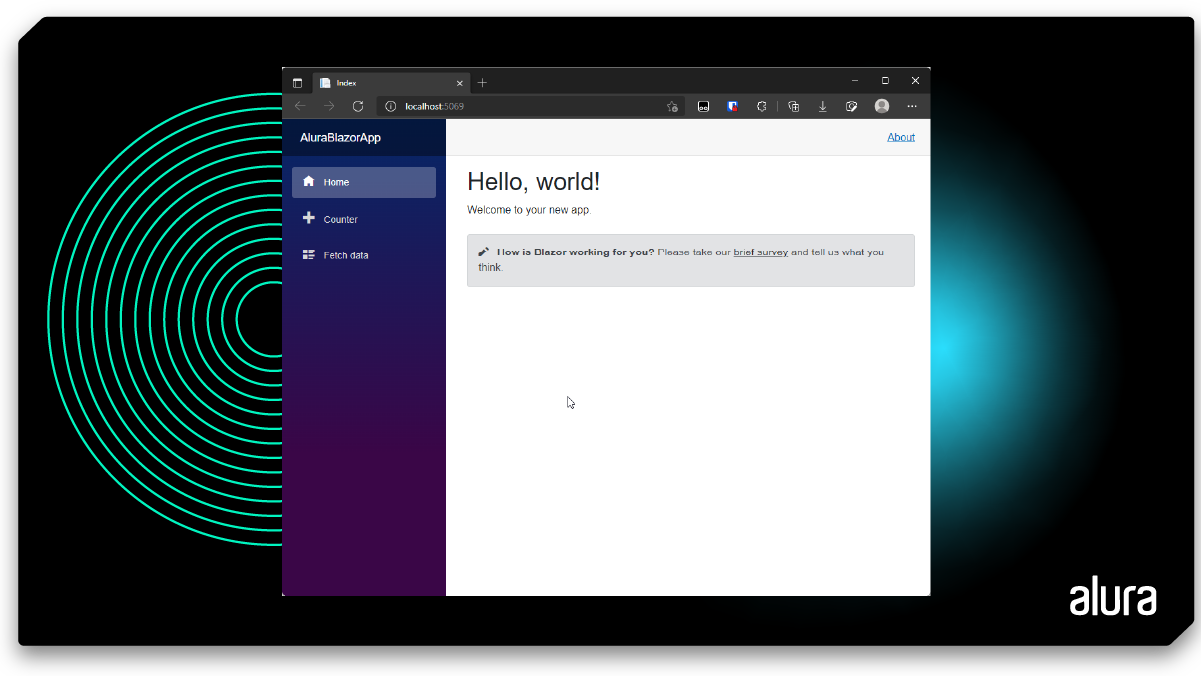The image size is (1201, 676).
Task: Open the user profile avatar
Action: [882, 106]
